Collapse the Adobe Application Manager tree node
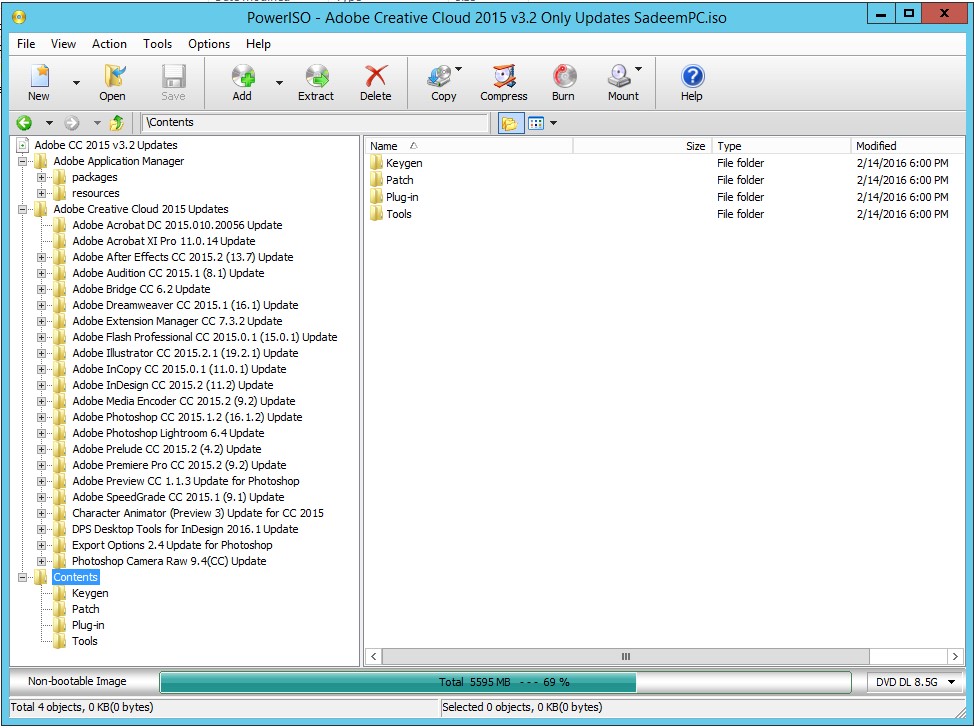 coord(22,161)
